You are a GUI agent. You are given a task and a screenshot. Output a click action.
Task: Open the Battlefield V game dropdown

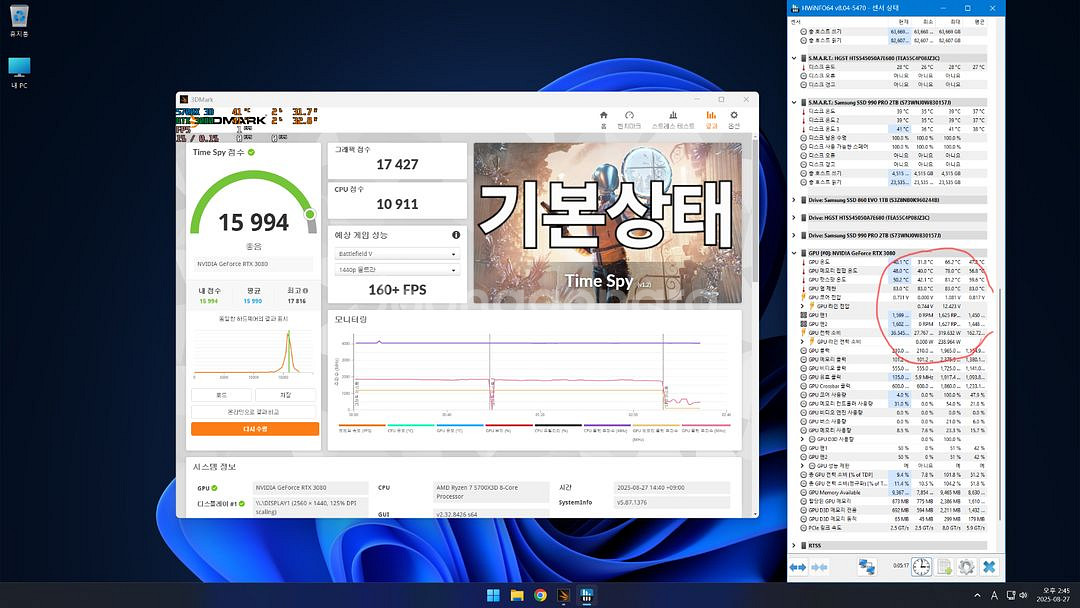(397, 254)
